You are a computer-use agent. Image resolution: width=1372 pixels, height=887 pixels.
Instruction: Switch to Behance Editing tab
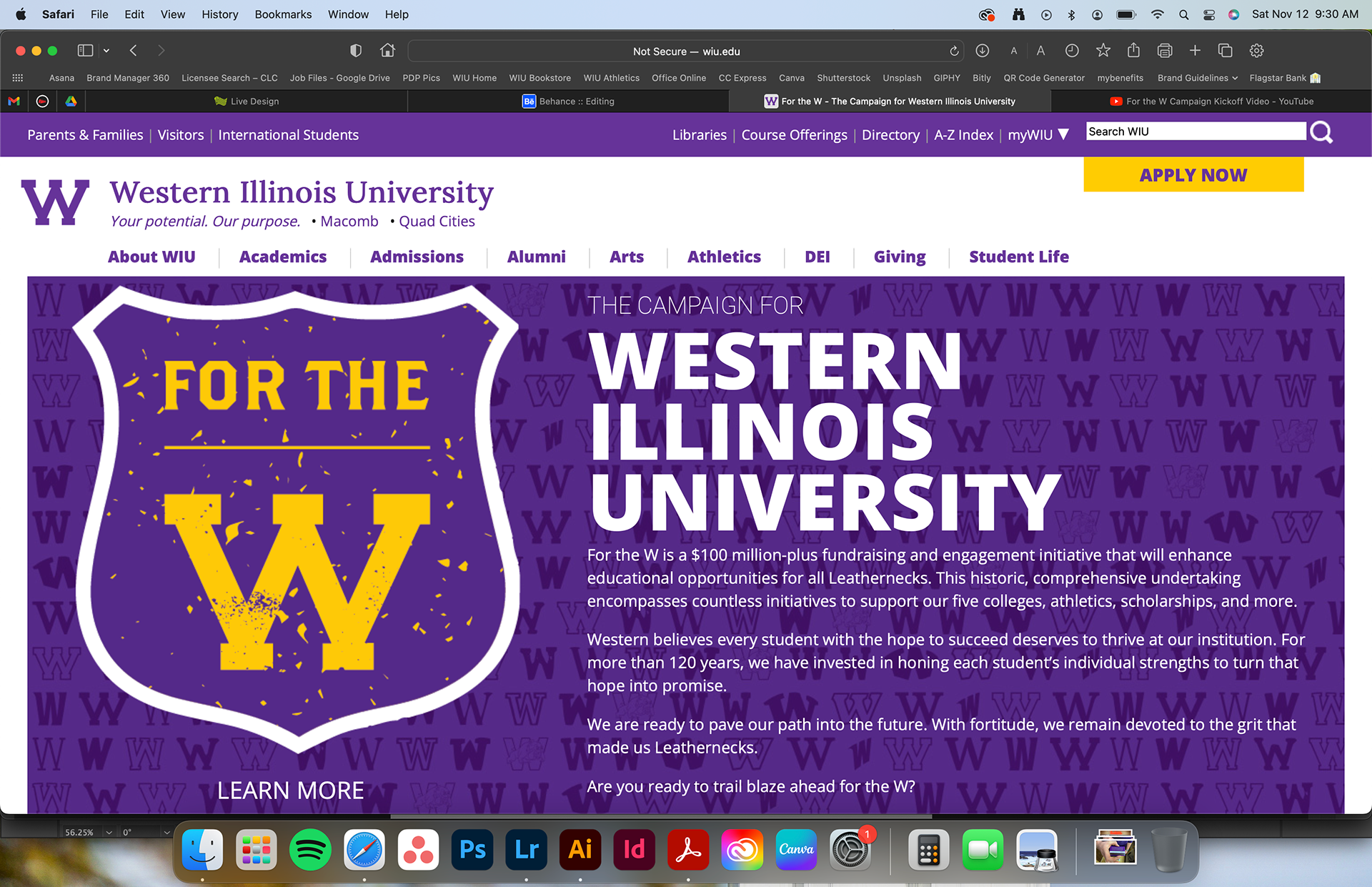click(x=568, y=101)
